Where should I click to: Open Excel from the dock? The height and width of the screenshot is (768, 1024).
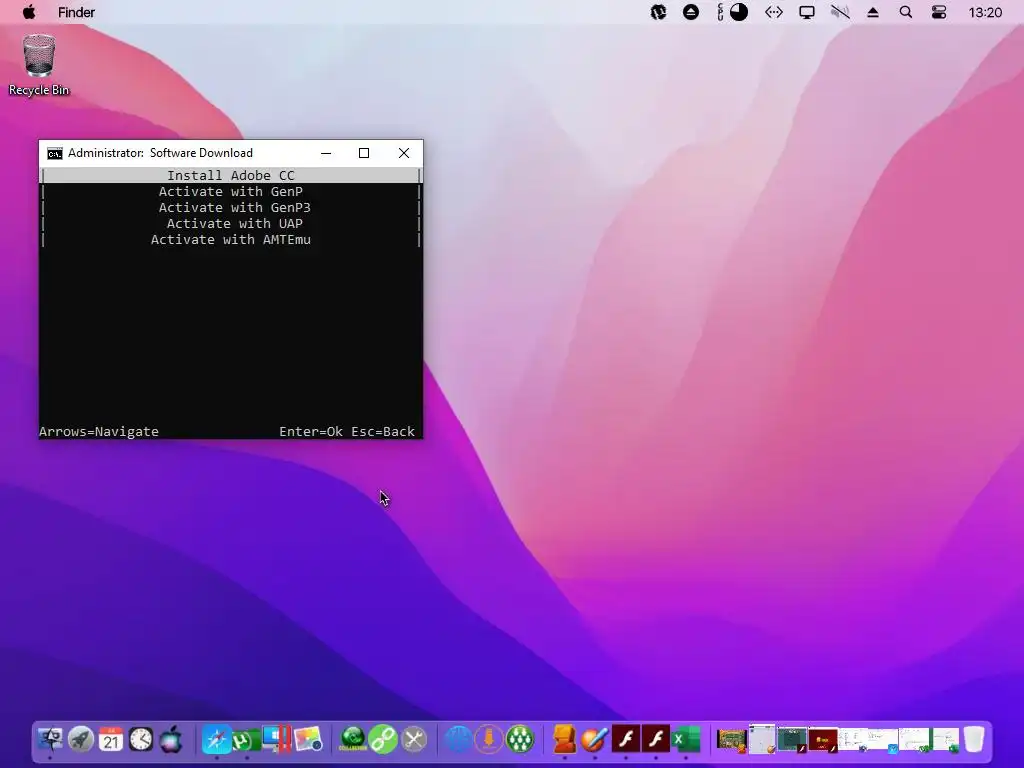[686, 739]
